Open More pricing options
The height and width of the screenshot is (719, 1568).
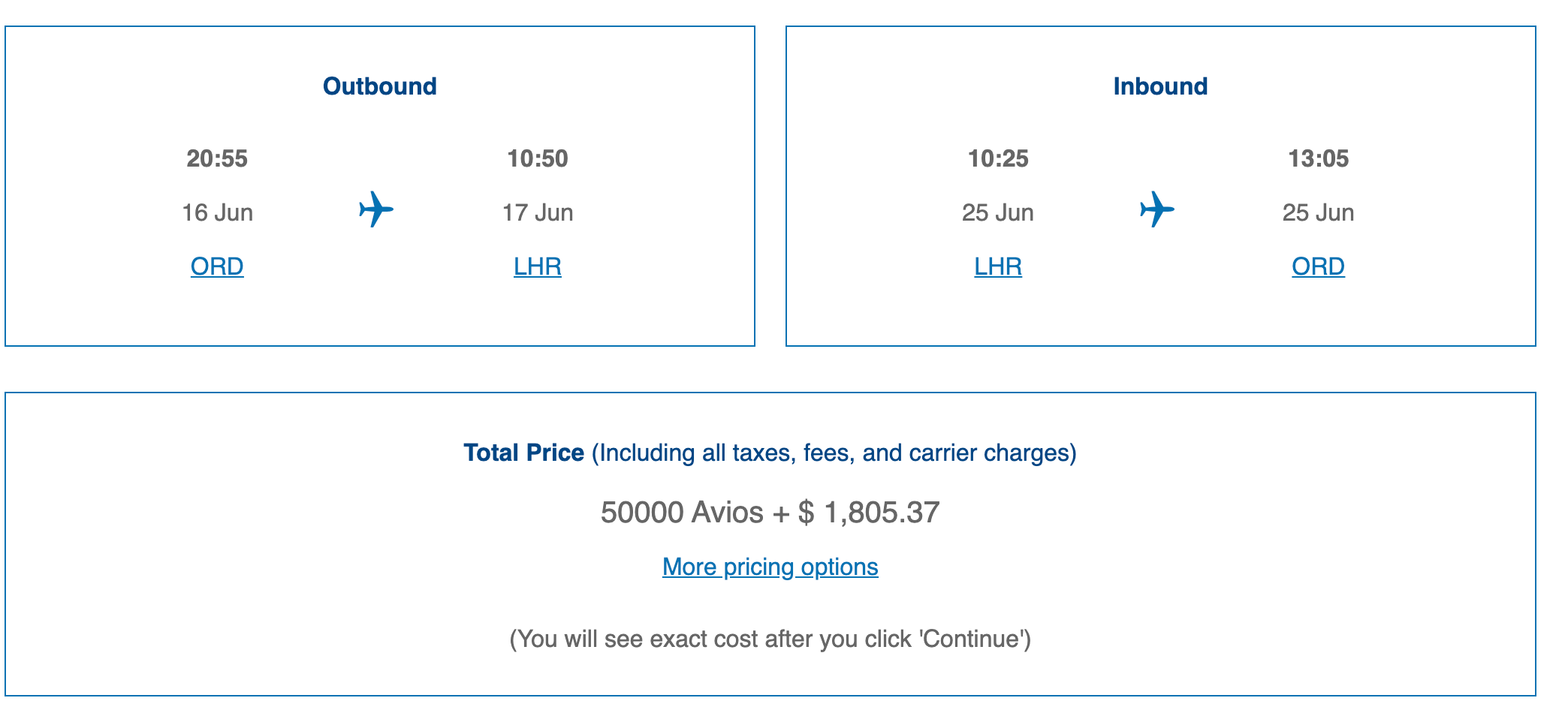(x=770, y=567)
